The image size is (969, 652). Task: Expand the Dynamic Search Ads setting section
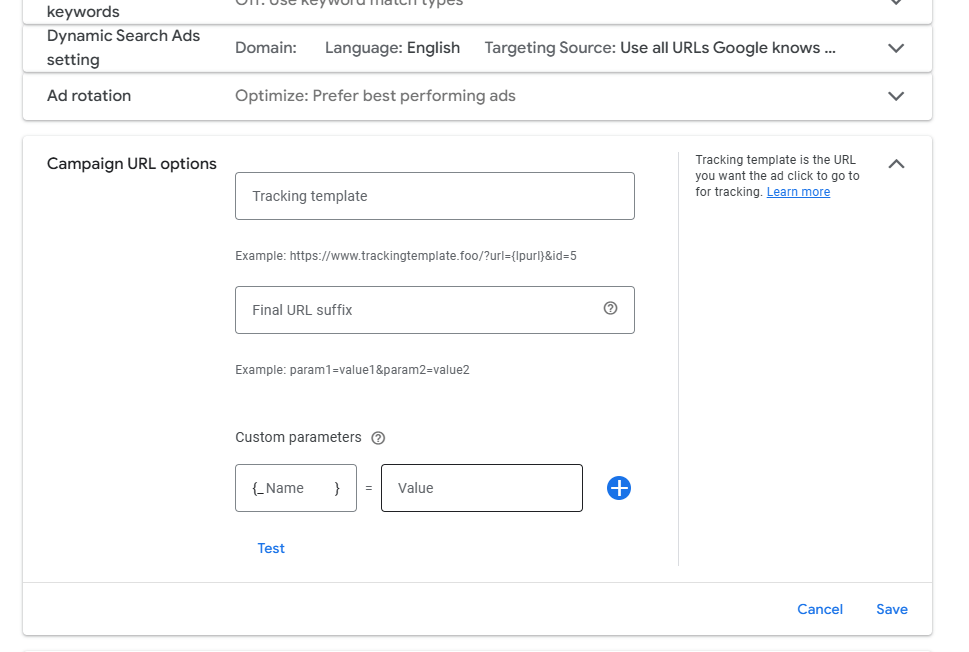coord(896,48)
